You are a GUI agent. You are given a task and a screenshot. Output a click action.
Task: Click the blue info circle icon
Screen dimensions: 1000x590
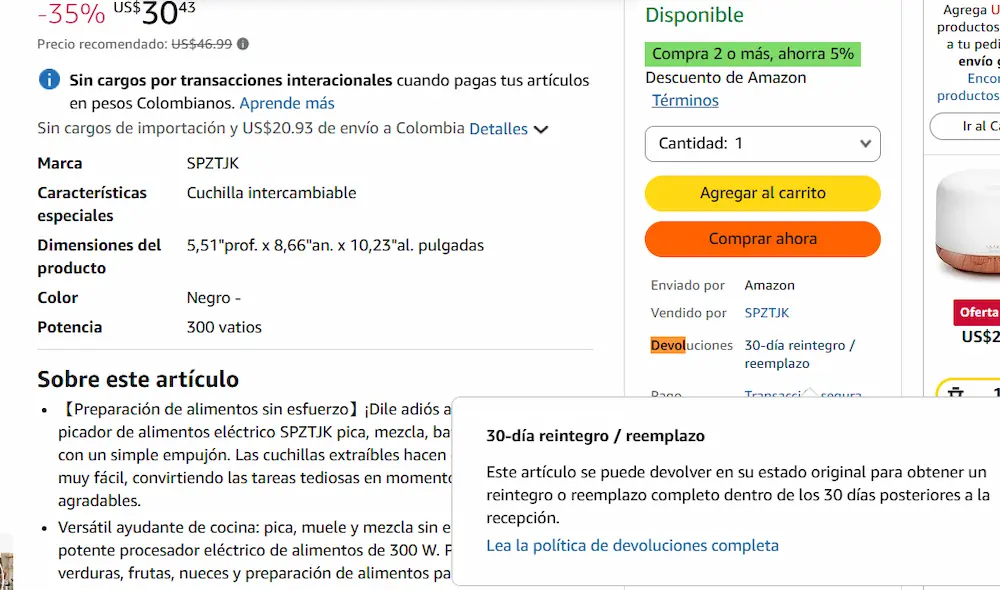48,80
